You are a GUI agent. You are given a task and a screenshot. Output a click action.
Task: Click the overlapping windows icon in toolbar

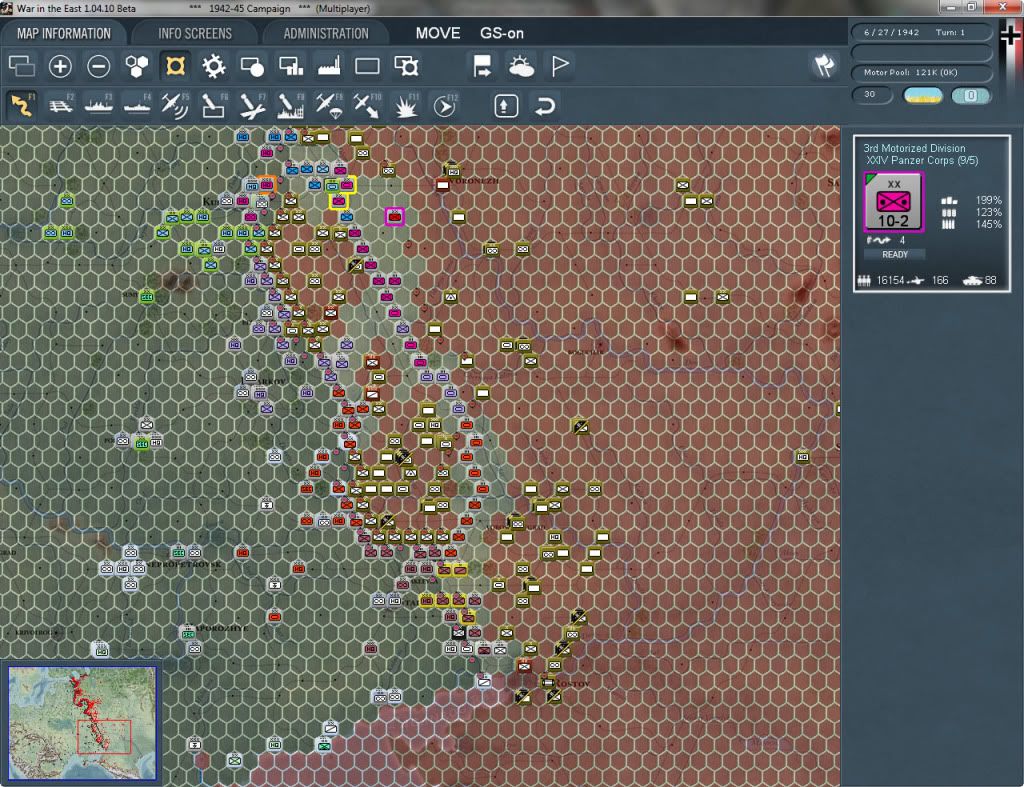(x=22, y=66)
